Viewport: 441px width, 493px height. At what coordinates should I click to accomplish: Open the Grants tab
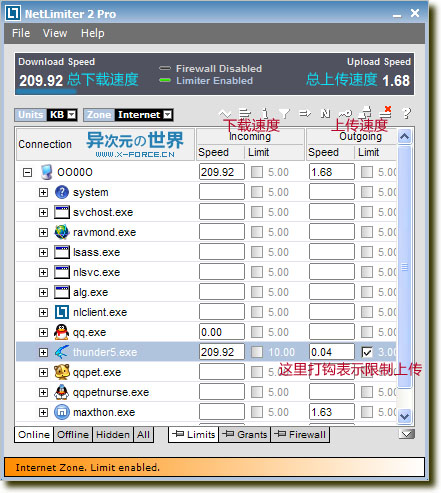click(245, 435)
